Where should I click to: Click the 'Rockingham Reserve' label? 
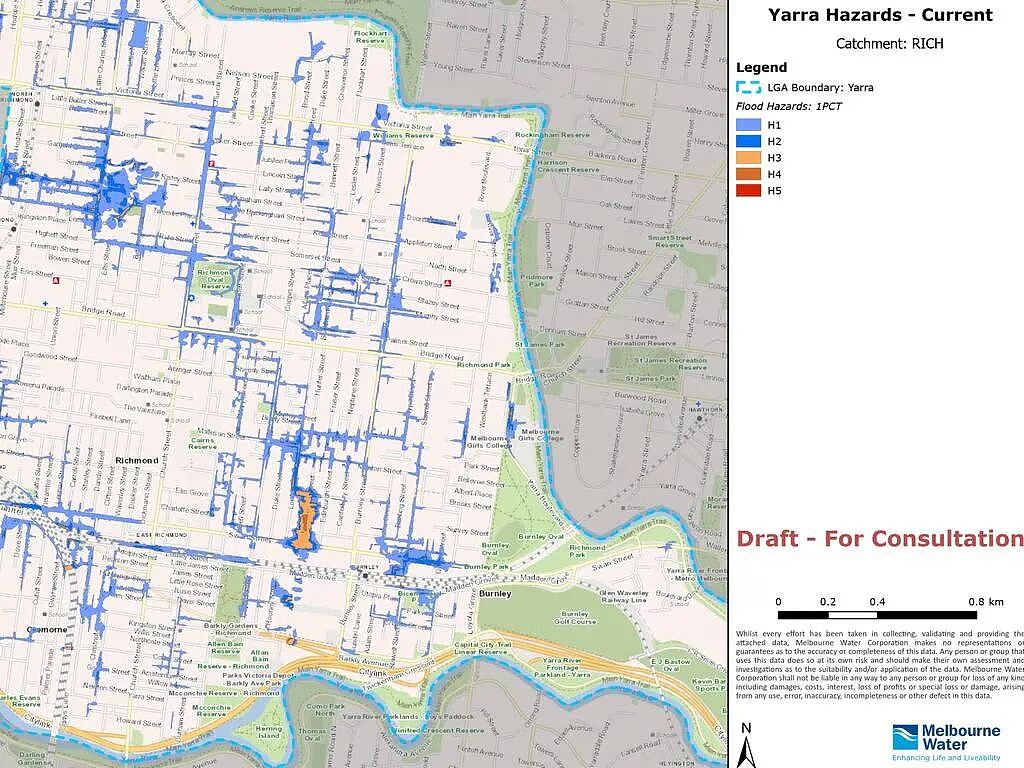point(552,135)
